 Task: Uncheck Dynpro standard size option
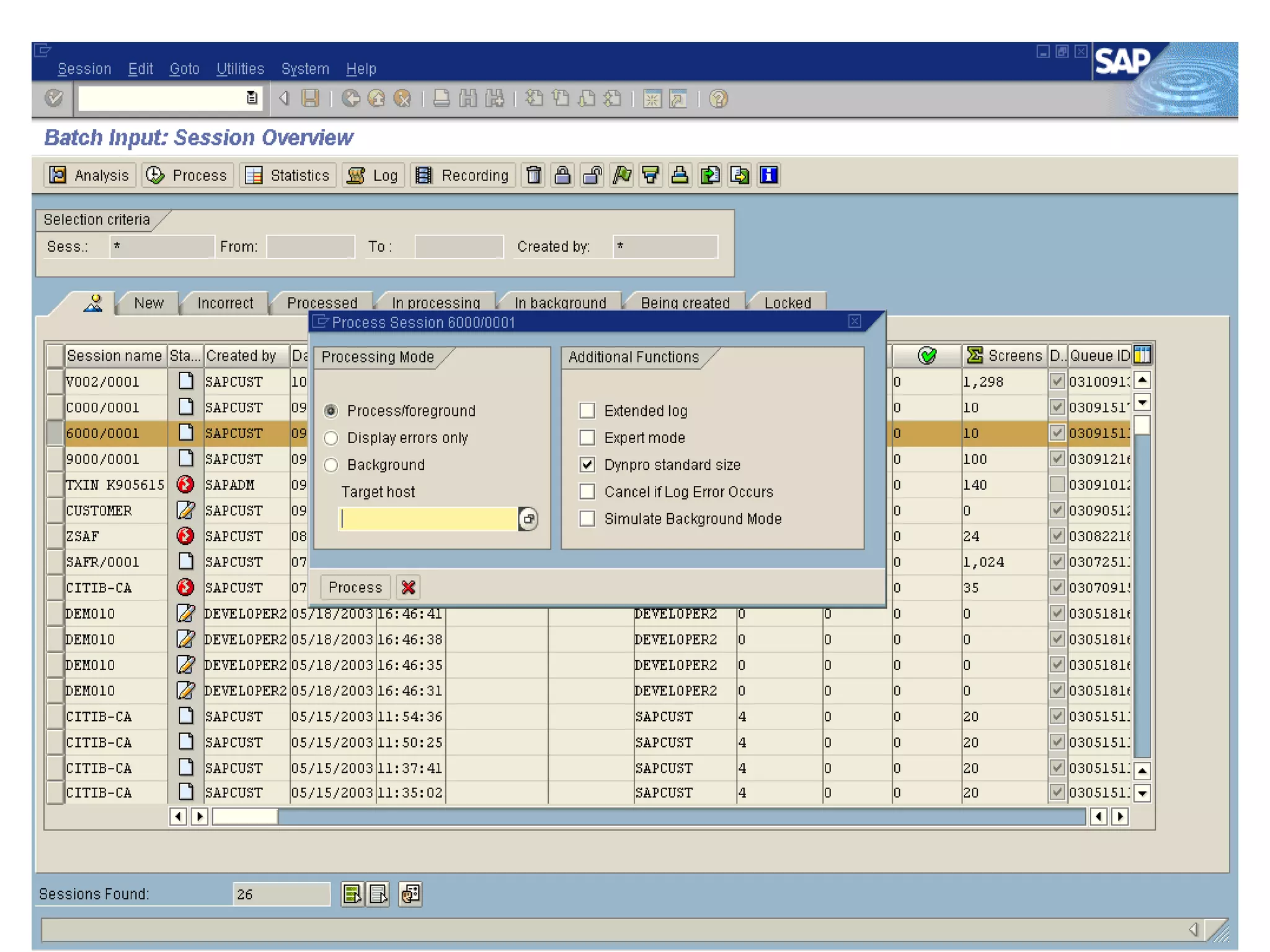point(587,464)
